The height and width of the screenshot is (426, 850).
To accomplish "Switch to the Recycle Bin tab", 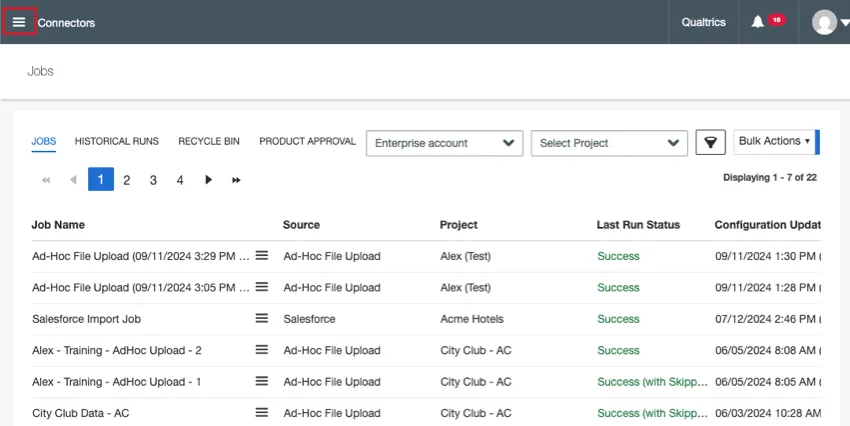I will (209, 142).
